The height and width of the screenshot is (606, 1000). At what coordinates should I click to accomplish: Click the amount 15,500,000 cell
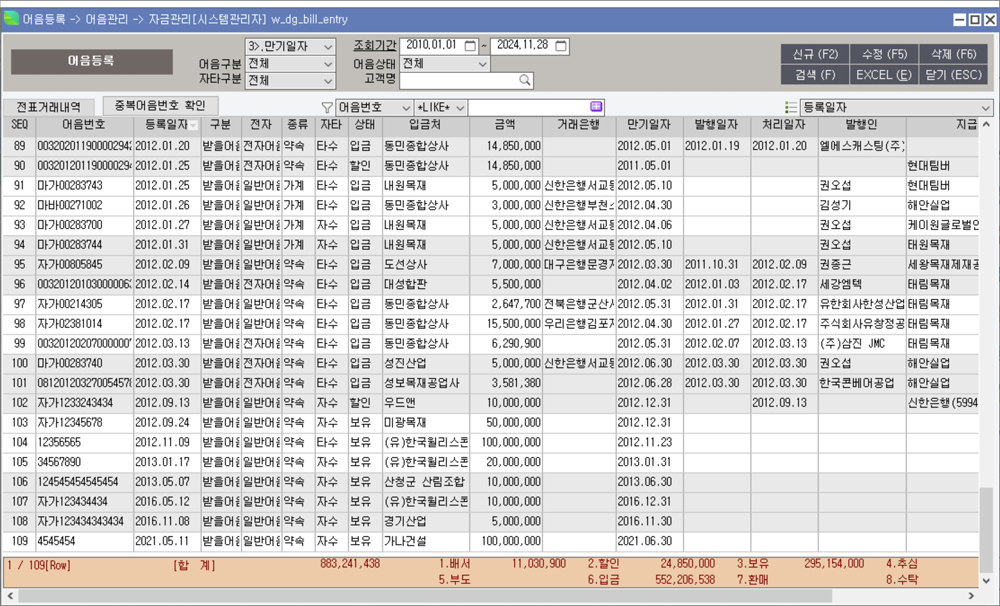coord(506,324)
